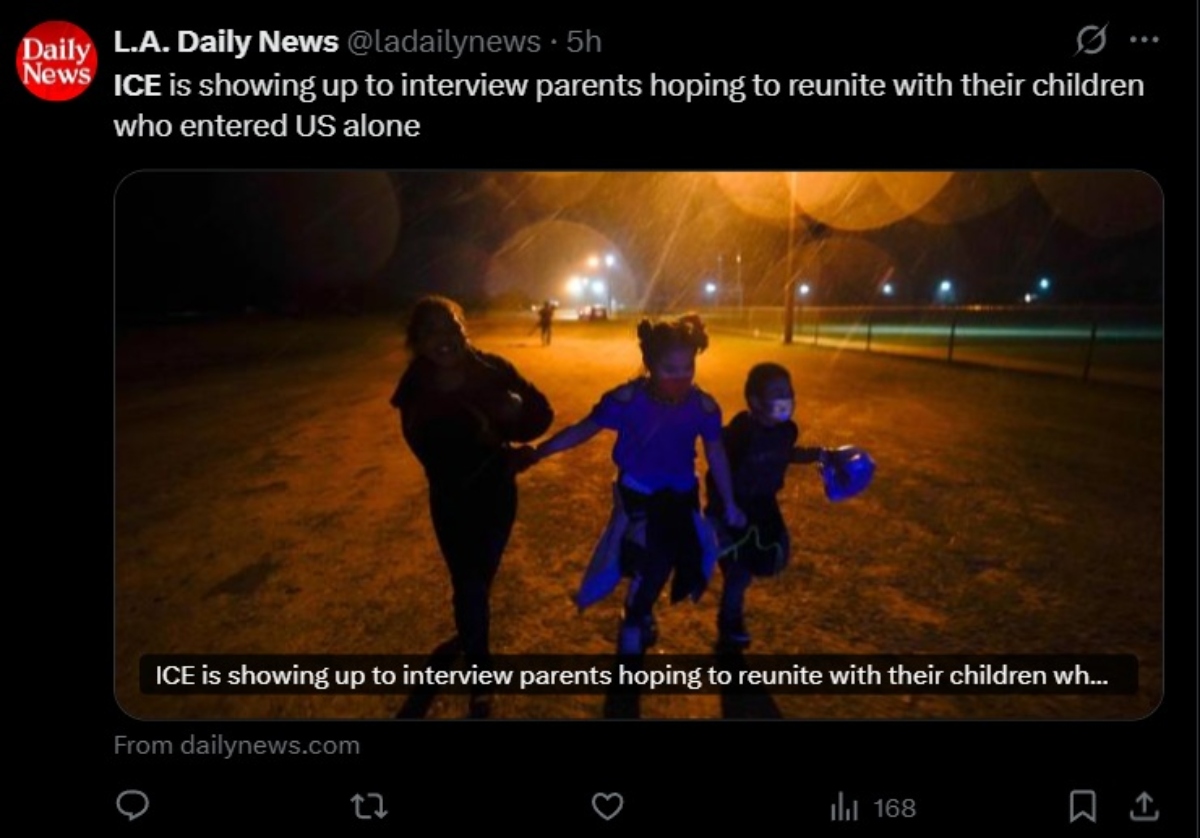Viewport: 1200px width, 838px height.
Task: Click the 168 views count
Action: coord(895,807)
